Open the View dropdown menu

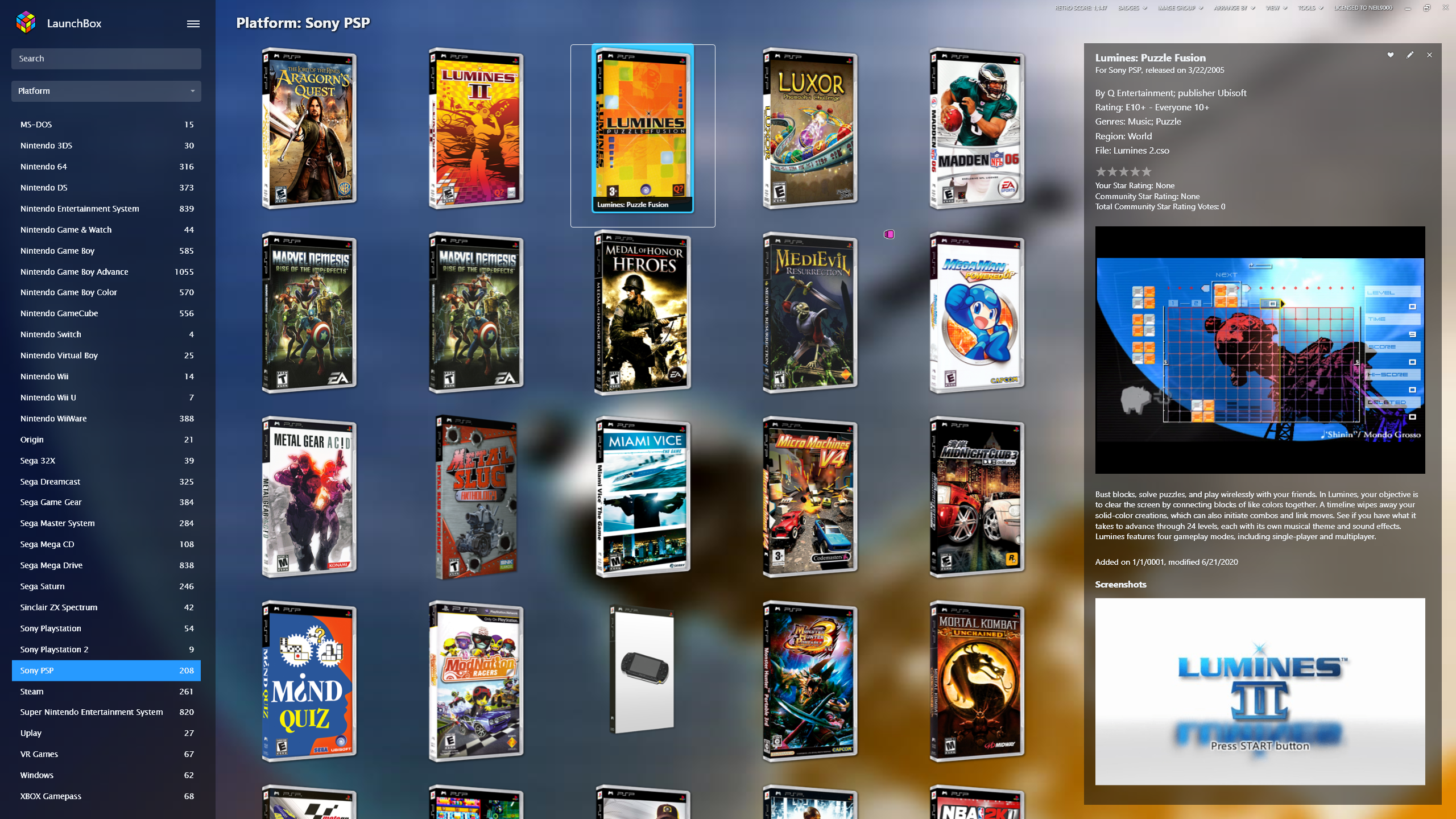click(1276, 8)
